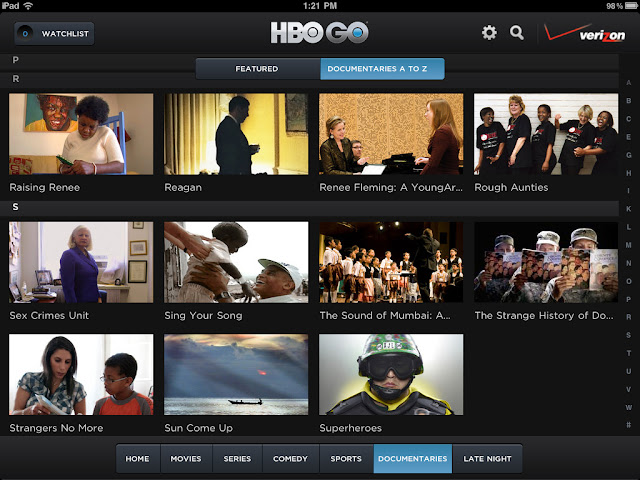Image resolution: width=640 pixels, height=480 pixels.
Task: Open the Sex Crimes Unit thumbnail
Action: 81,262
